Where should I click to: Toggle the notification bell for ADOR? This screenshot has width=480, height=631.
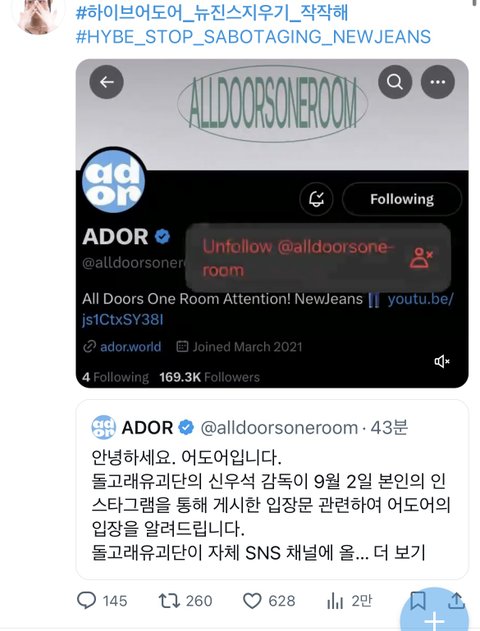pos(316,199)
